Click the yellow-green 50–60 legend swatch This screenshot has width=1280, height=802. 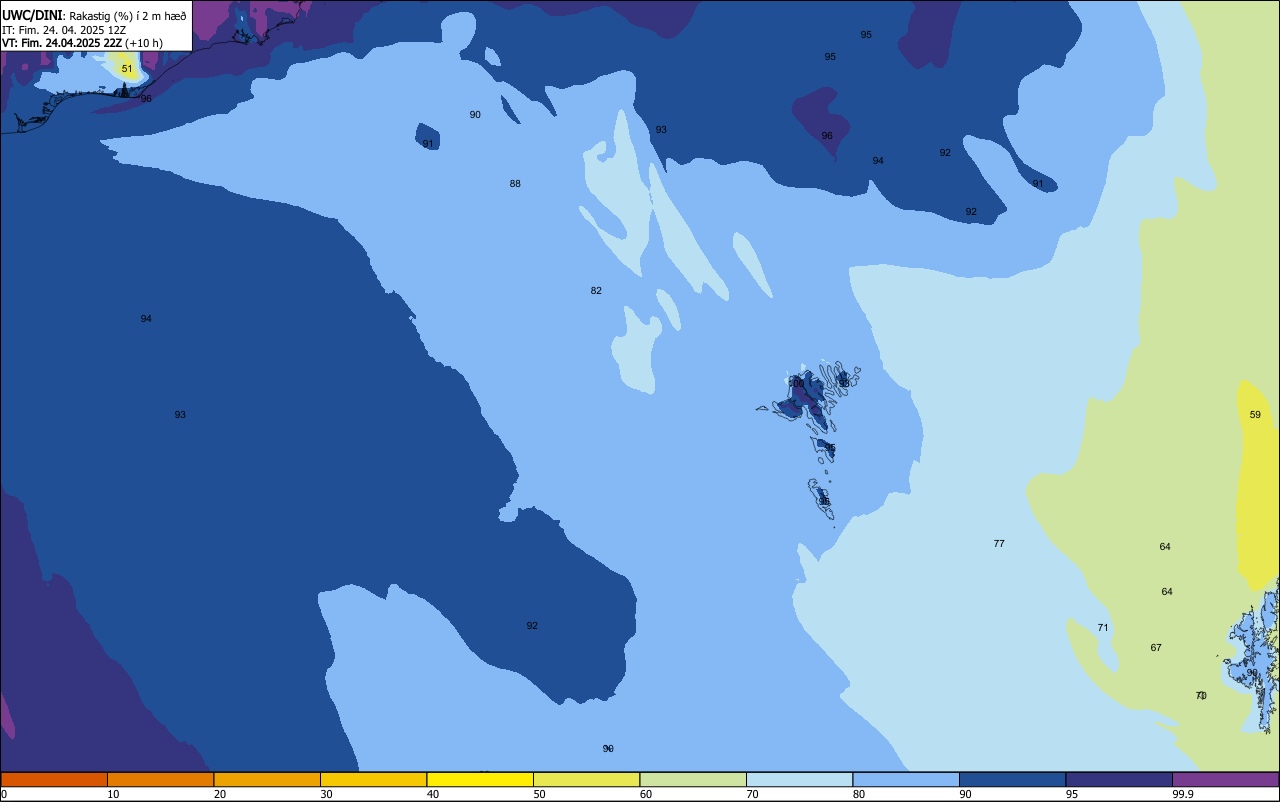pos(586,779)
